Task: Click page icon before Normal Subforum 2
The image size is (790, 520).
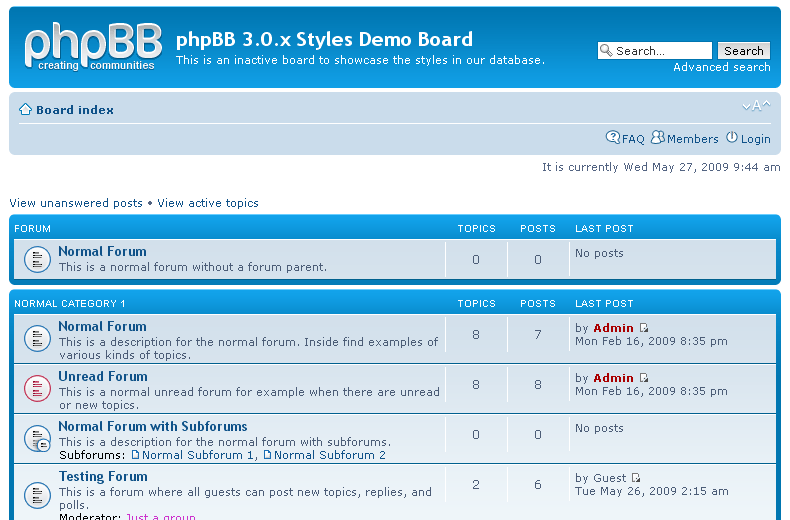Action: point(267,455)
